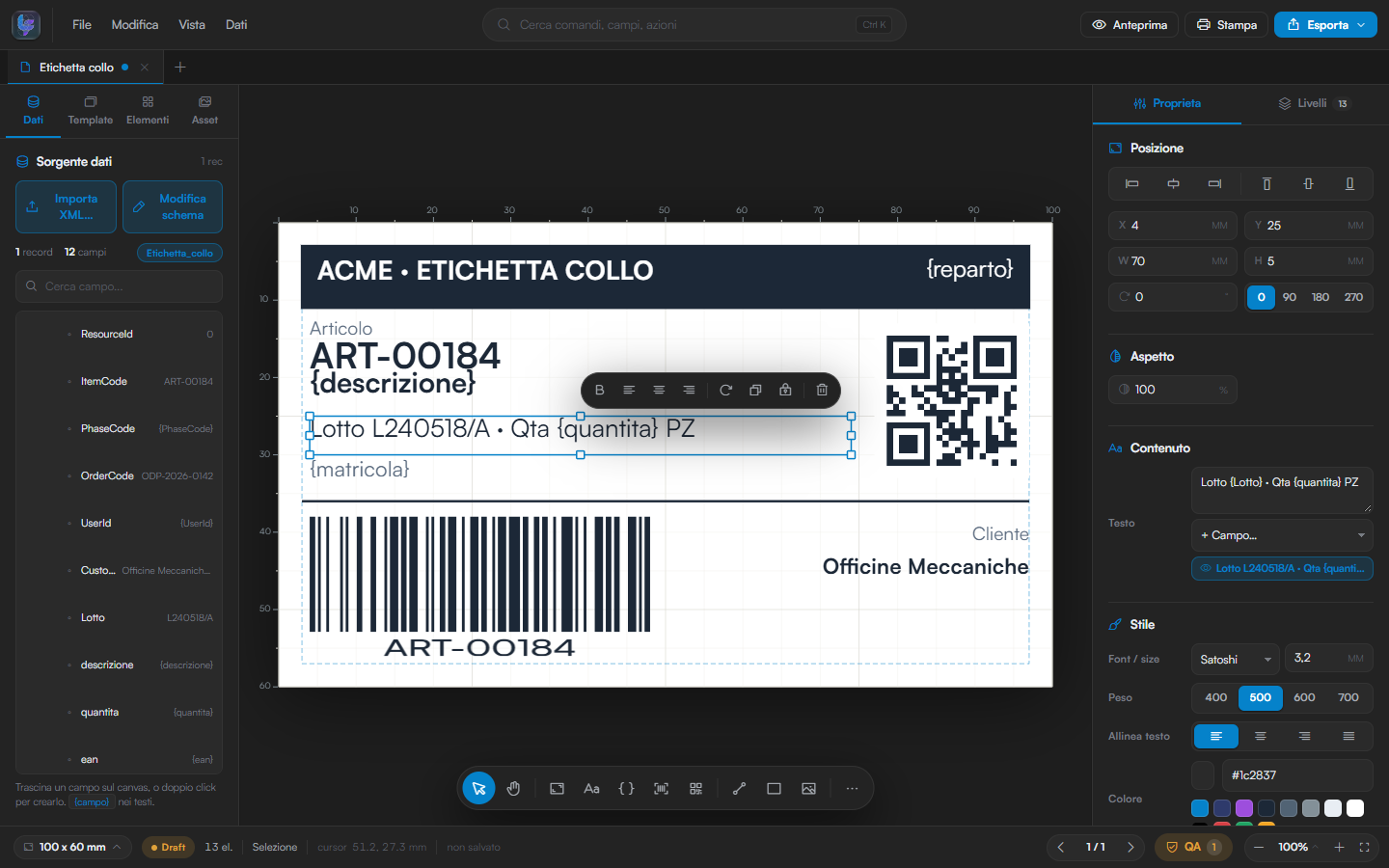The image size is (1389, 868).
Task: Switch to the Livelli tab
Action: (1313, 103)
